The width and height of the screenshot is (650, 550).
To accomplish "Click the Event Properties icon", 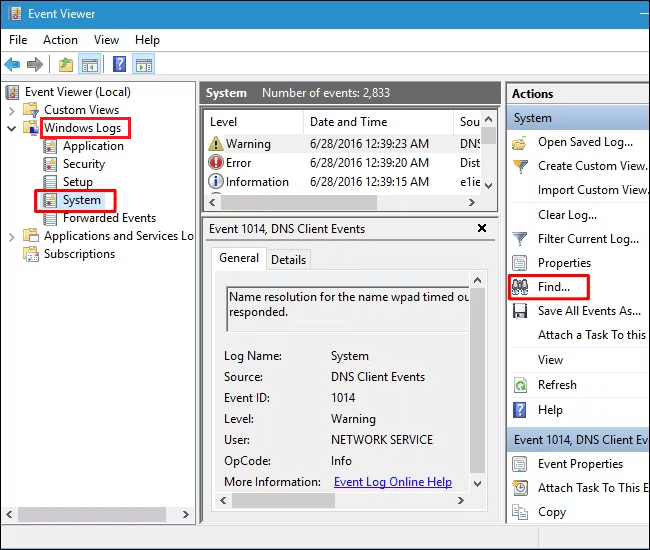I will tap(520, 464).
